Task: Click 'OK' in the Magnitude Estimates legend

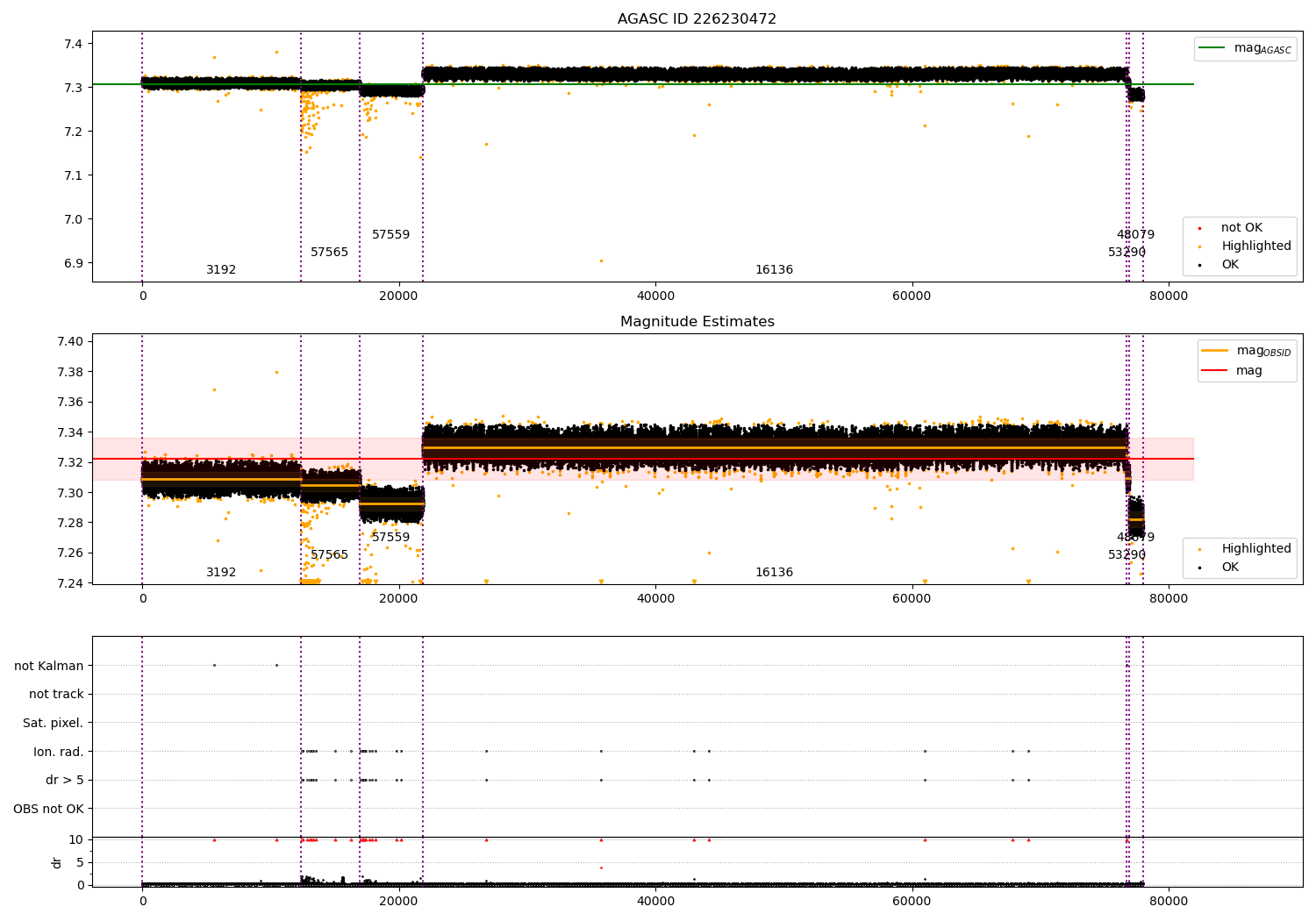Action: (x=1230, y=568)
